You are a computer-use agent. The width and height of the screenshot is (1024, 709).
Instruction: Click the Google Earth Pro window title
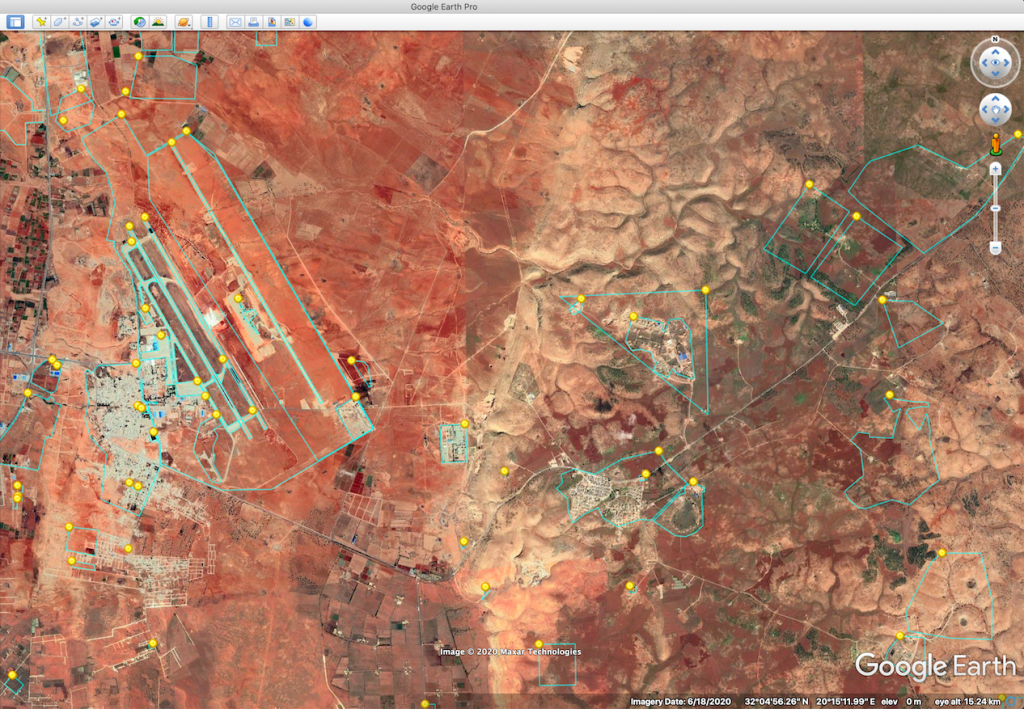point(443,7)
